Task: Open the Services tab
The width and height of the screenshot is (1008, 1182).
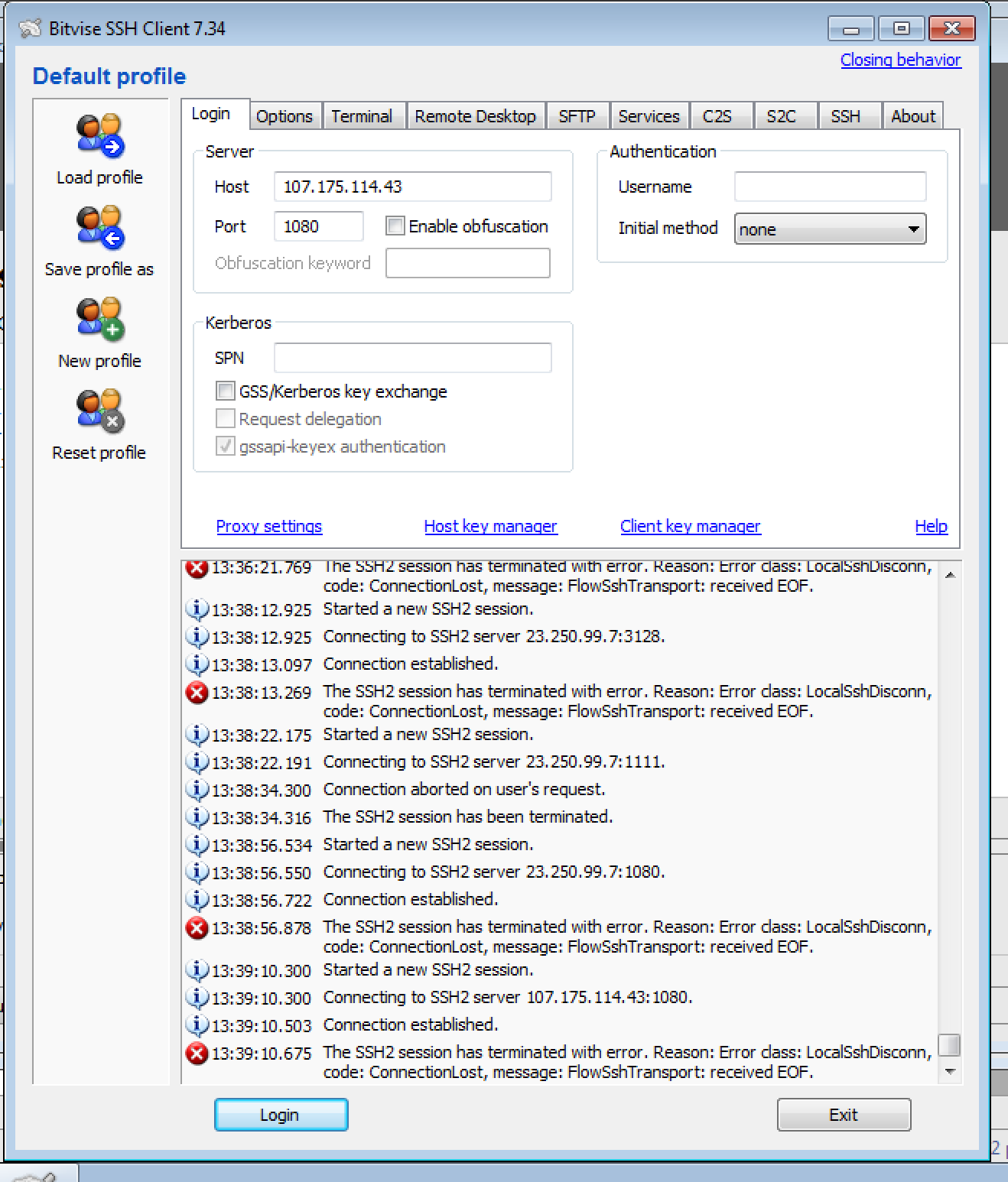Action: pyautogui.click(x=649, y=116)
